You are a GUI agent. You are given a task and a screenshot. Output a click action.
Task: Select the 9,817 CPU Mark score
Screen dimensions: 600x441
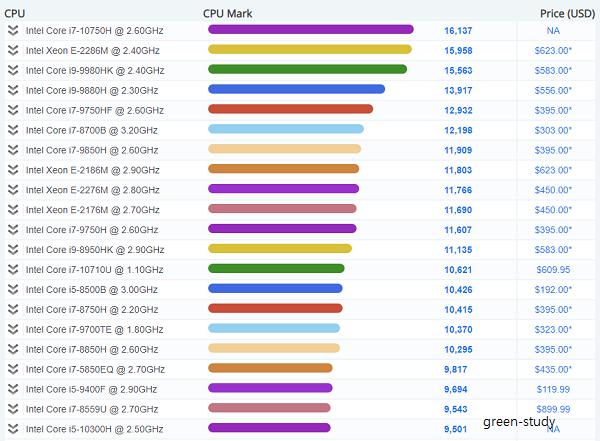tap(455, 369)
